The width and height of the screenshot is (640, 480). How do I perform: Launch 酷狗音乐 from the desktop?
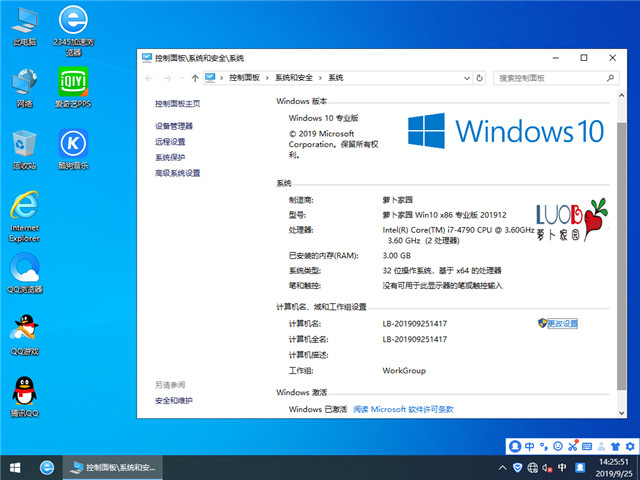click(73, 149)
